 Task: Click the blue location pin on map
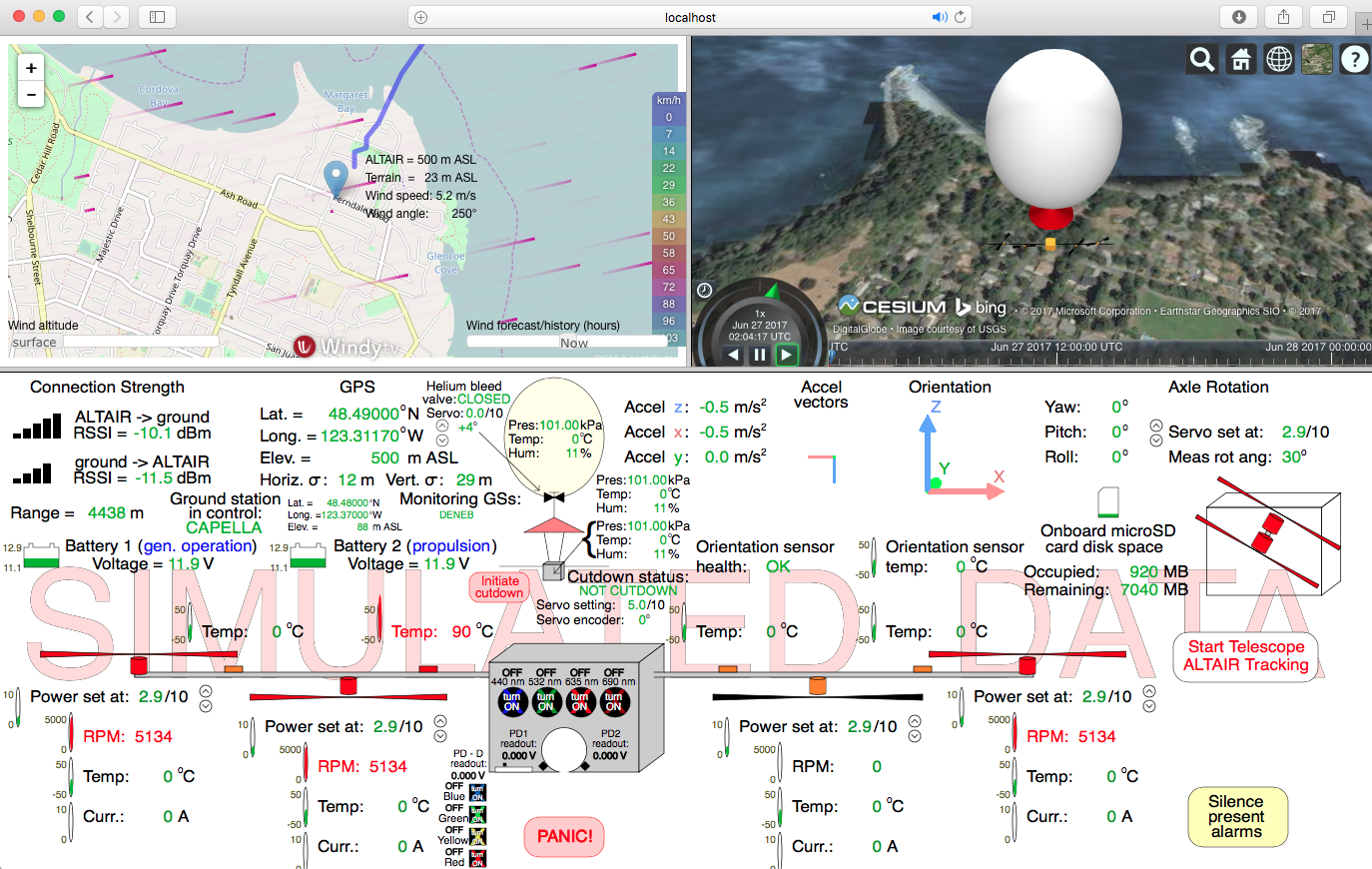pyautogui.click(x=337, y=178)
